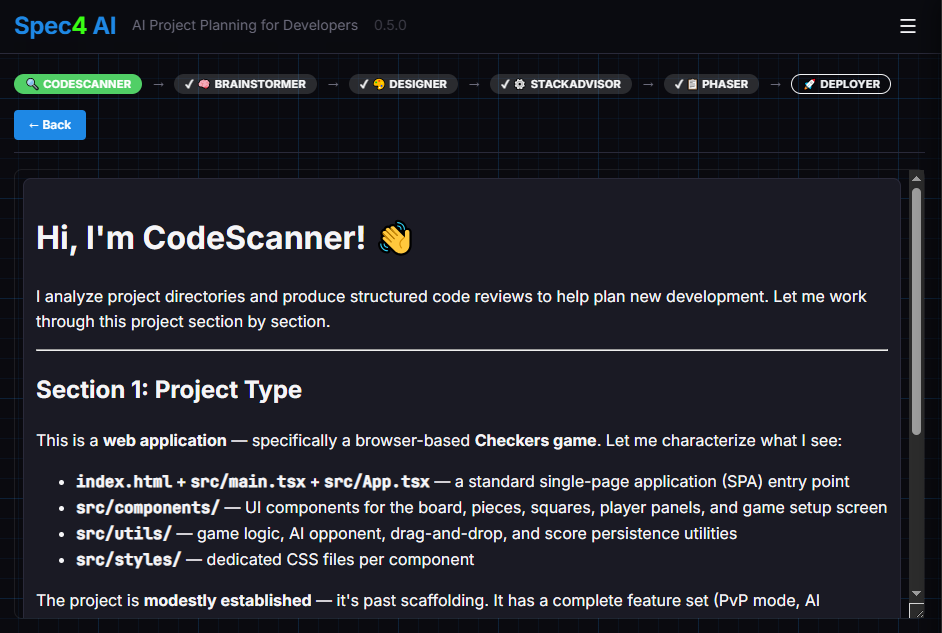
Task: Select the DEPLOYER stage tab
Action: [840, 84]
